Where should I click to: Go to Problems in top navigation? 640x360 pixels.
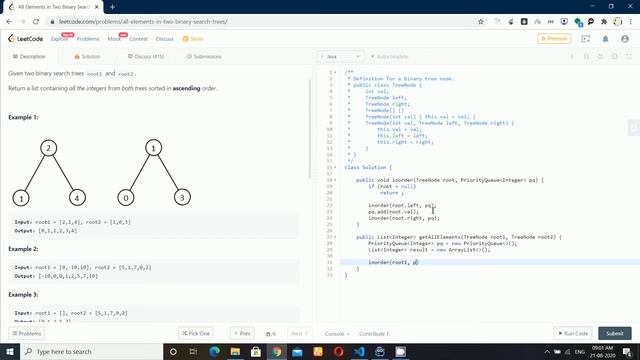pos(88,39)
